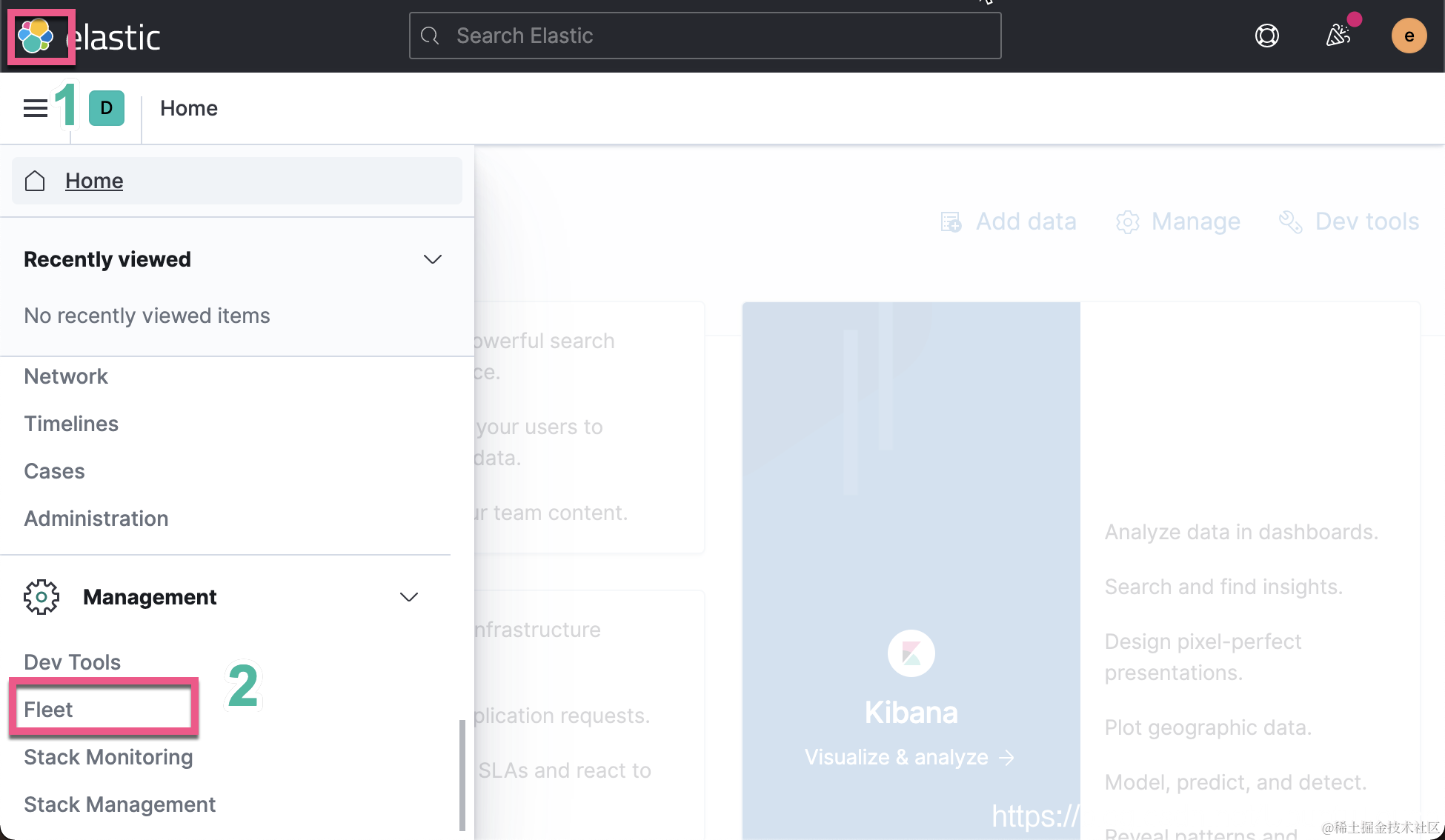This screenshot has height=840, width=1445.
Task: Go to Dev Tools in sidebar
Action: pyautogui.click(x=72, y=662)
